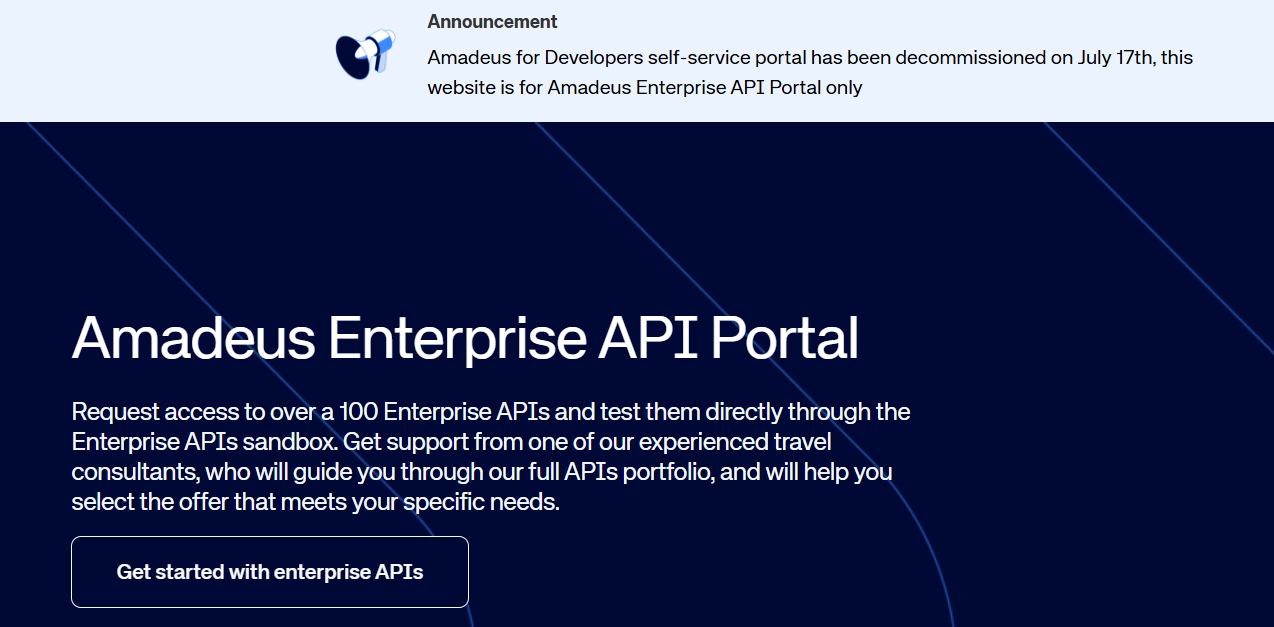
Task: Select the 'Announcement' heading text
Action: point(492,21)
